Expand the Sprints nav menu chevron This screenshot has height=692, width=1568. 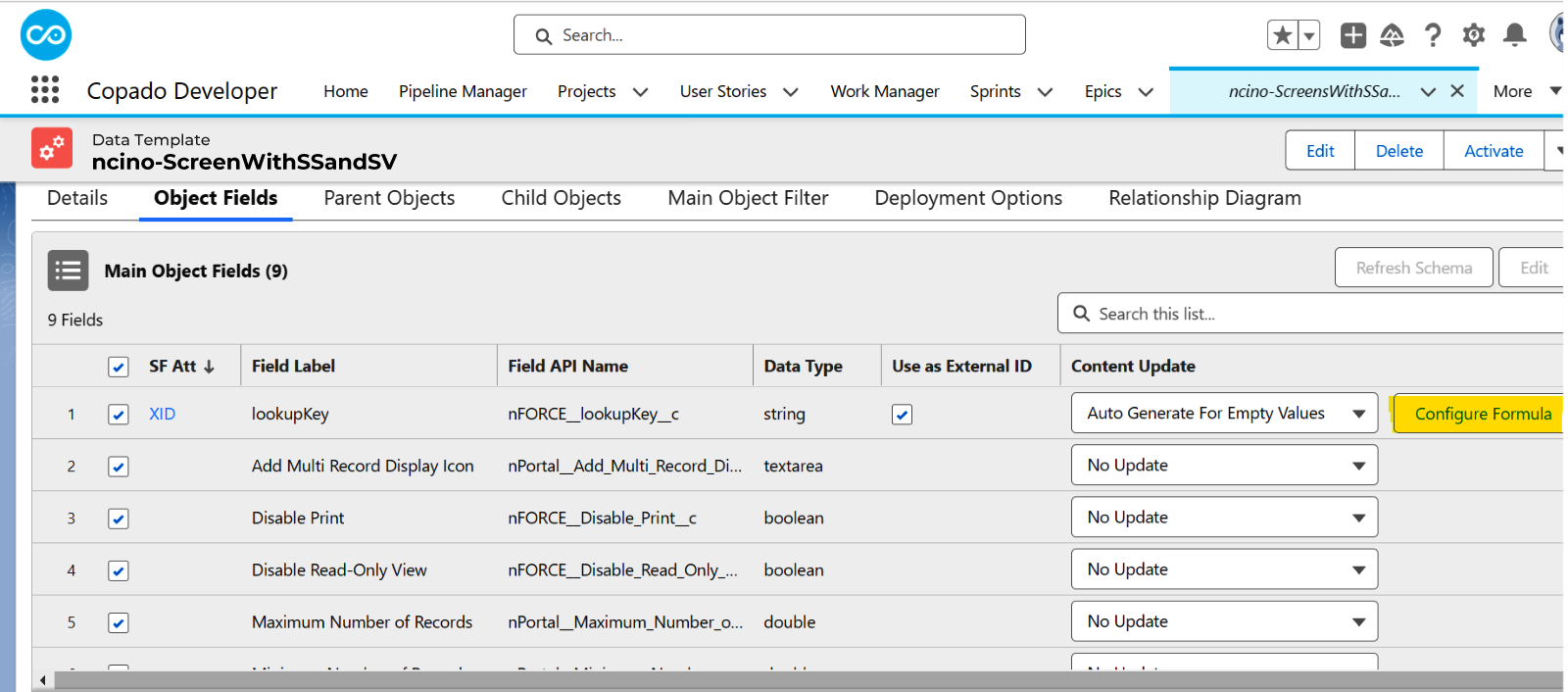(1046, 92)
